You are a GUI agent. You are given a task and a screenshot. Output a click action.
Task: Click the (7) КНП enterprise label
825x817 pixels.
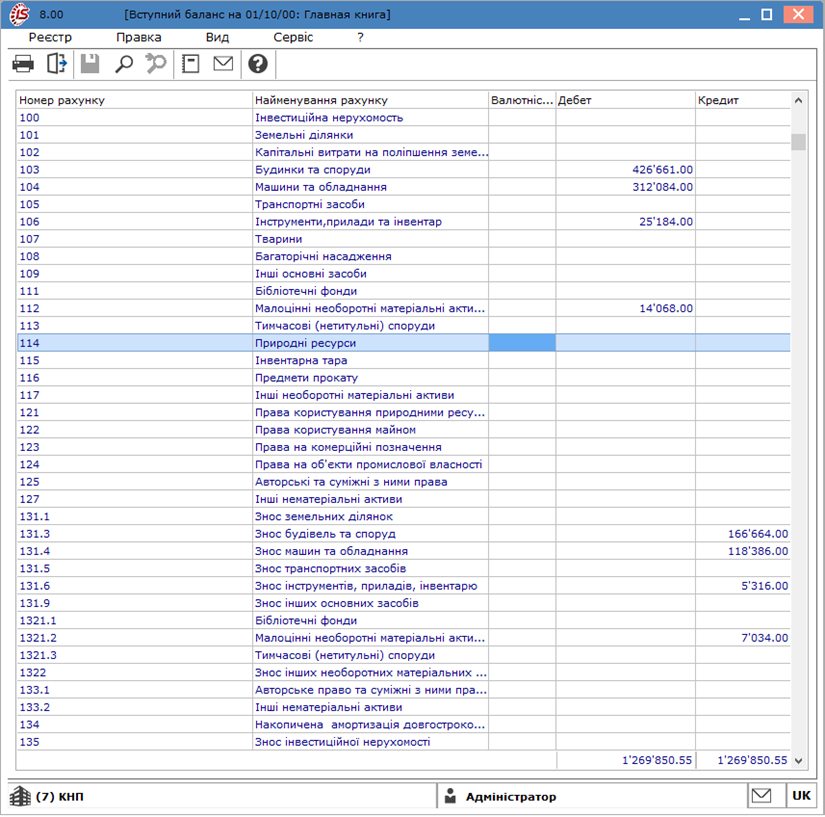point(59,796)
